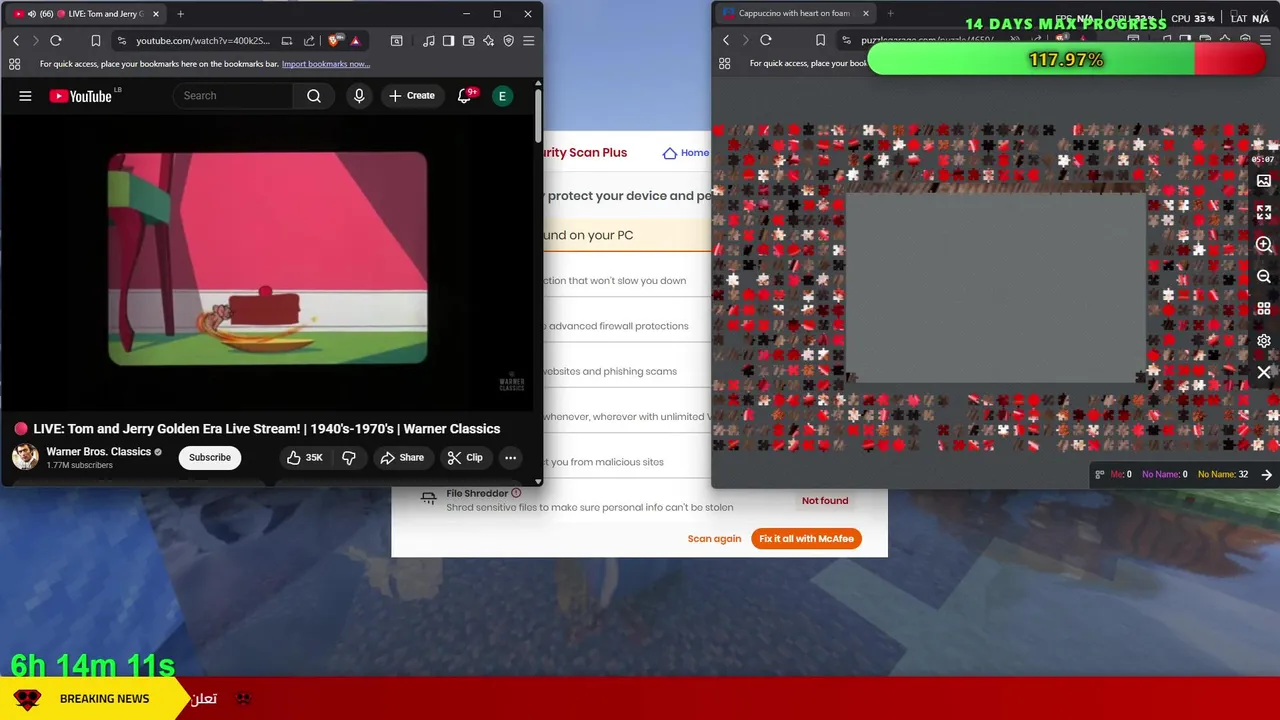
Task: Click Fix it all with McAfee
Action: point(806,539)
